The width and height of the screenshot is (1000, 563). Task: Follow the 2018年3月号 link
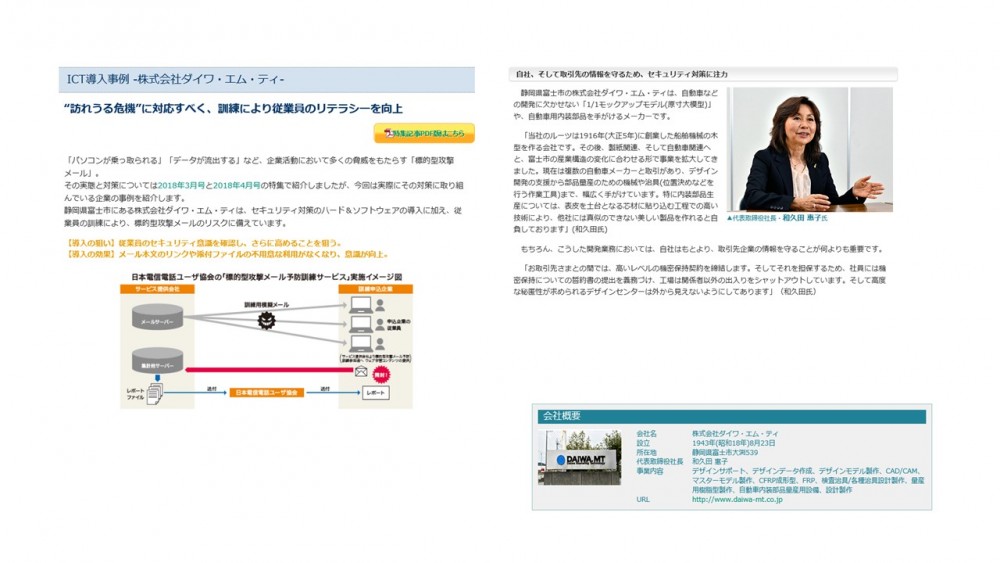(181, 186)
